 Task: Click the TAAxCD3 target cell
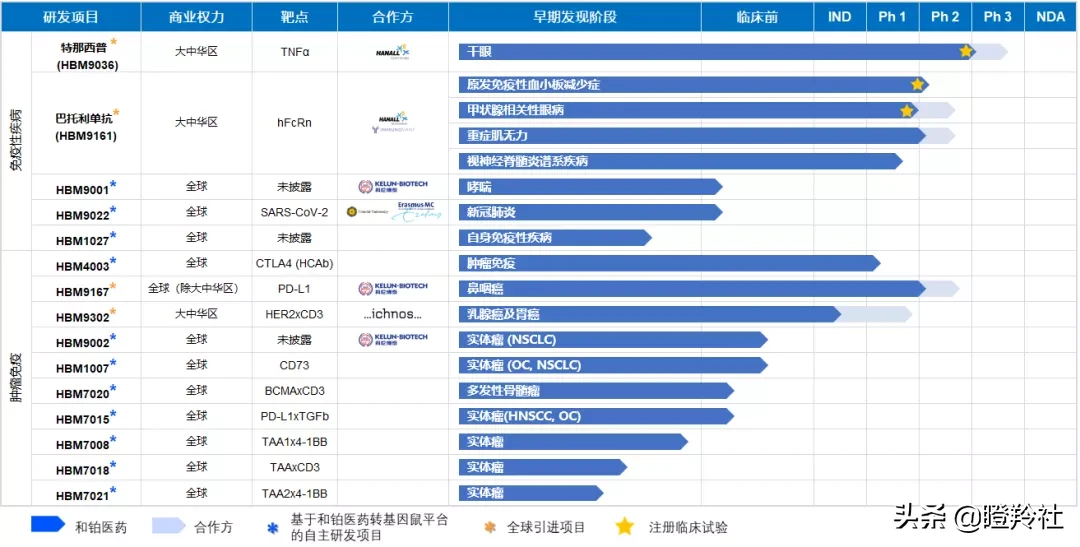coord(295,467)
